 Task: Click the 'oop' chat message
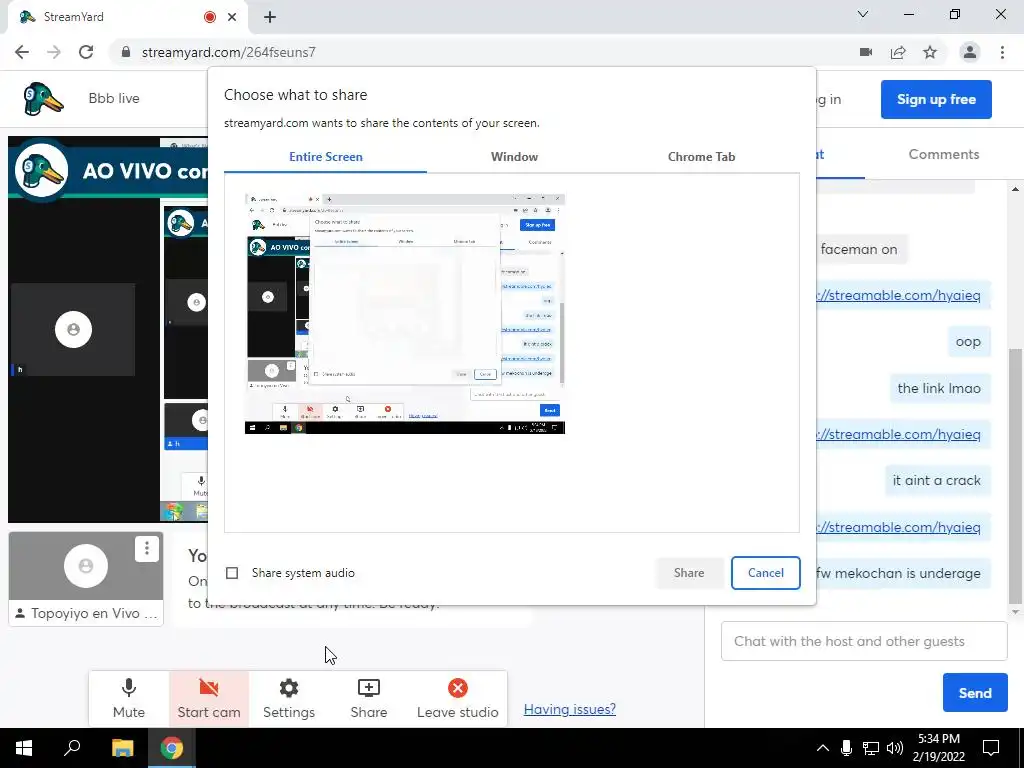pyautogui.click(x=968, y=342)
